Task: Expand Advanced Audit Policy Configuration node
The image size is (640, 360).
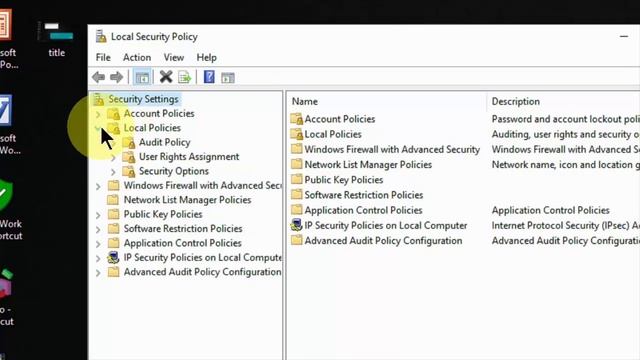Action: click(98, 273)
